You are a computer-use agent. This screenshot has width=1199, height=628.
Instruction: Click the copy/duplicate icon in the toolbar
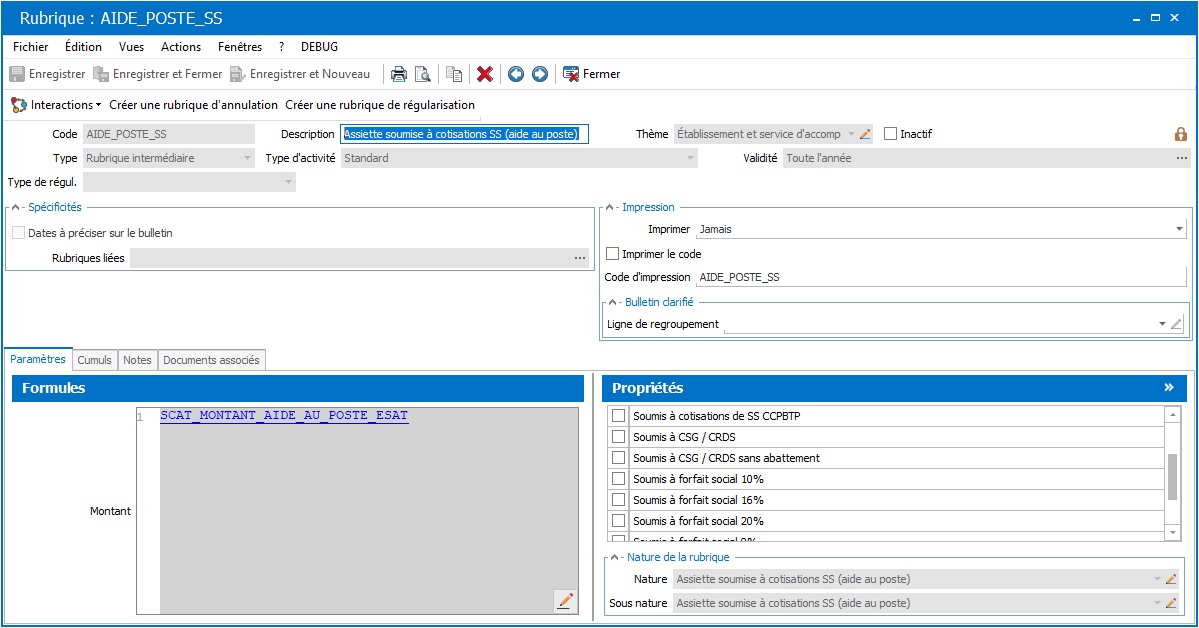[454, 74]
